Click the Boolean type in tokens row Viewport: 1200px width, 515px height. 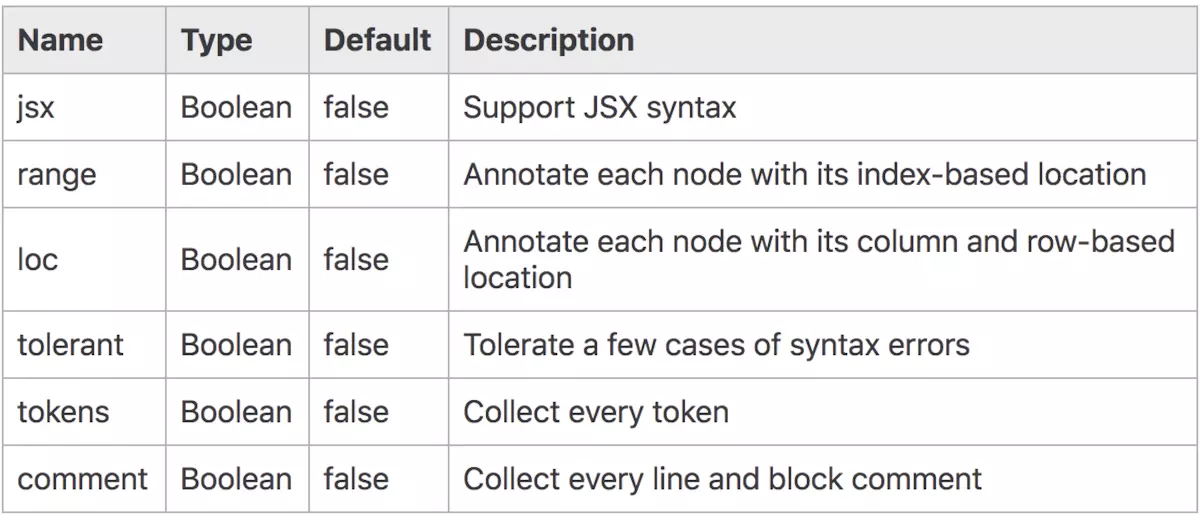coord(236,412)
